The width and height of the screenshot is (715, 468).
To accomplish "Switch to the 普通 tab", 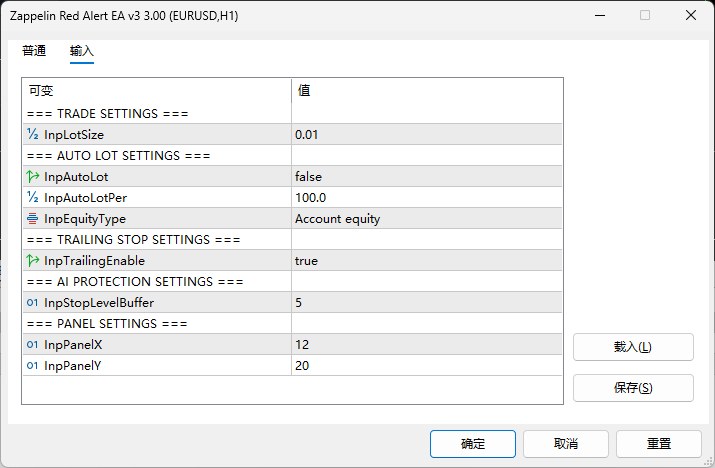I will point(34,50).
